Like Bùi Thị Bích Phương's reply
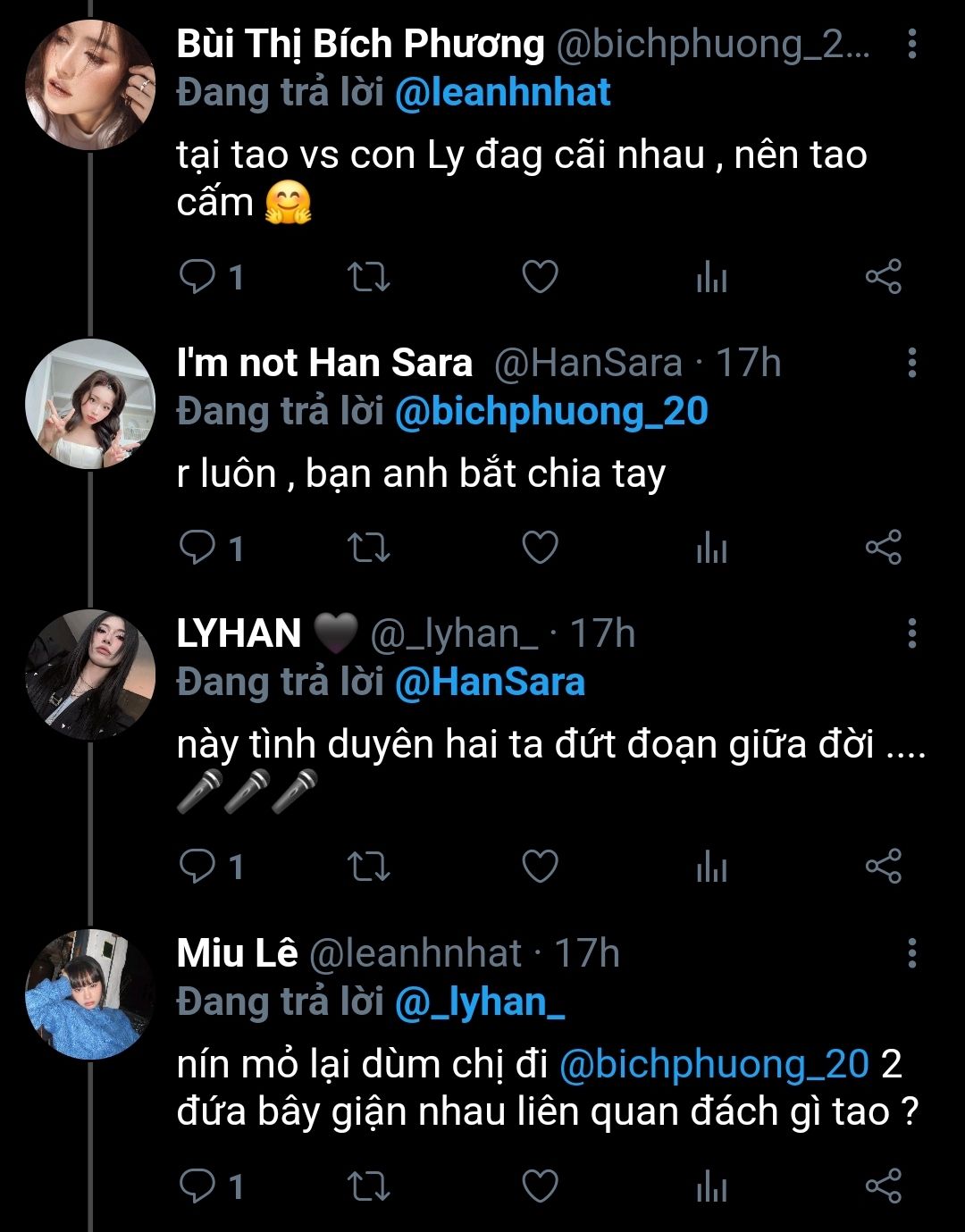This screenshot has width=965, height=1232. click(540, 278)
